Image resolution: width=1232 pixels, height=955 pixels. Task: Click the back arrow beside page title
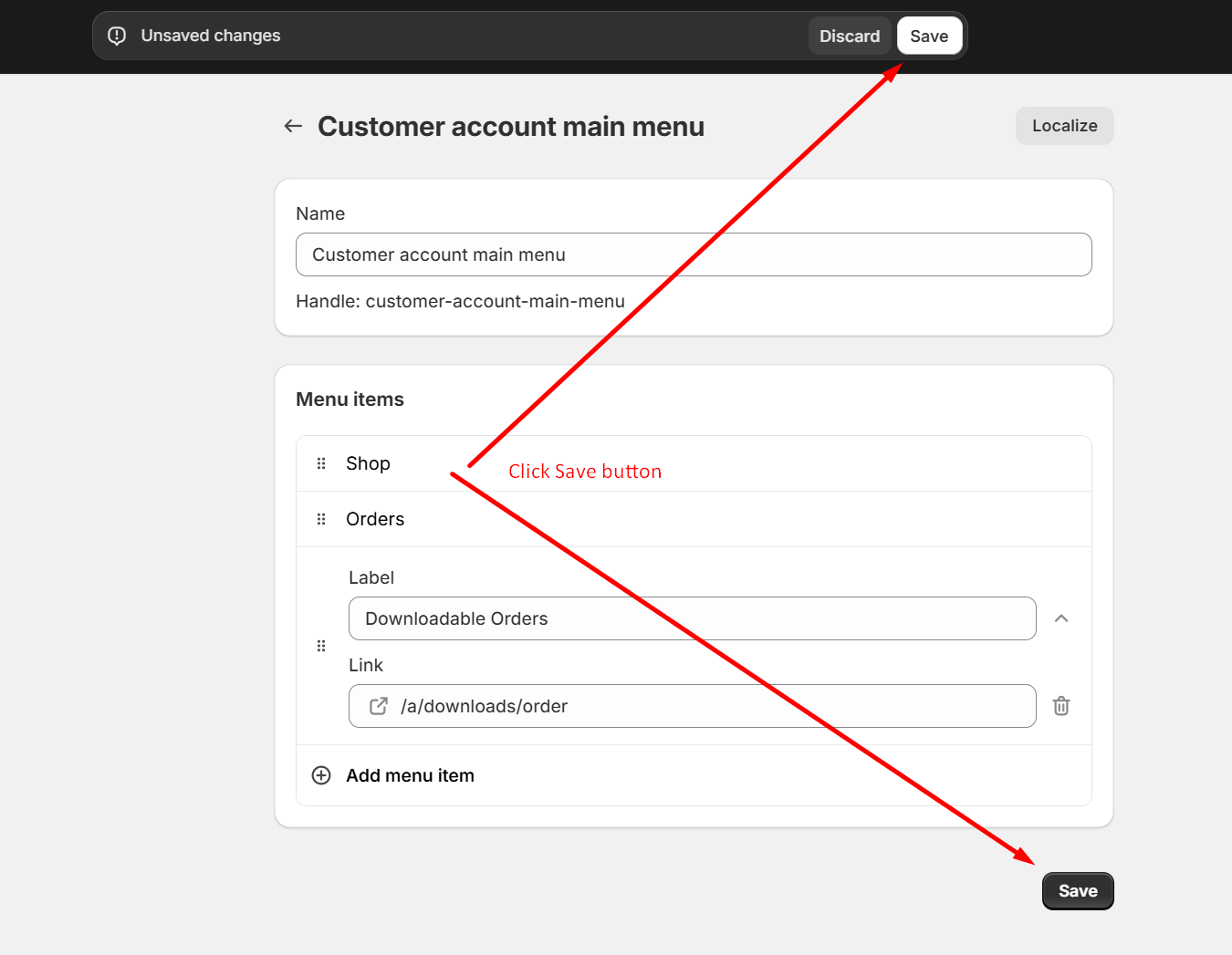[293, 126]
